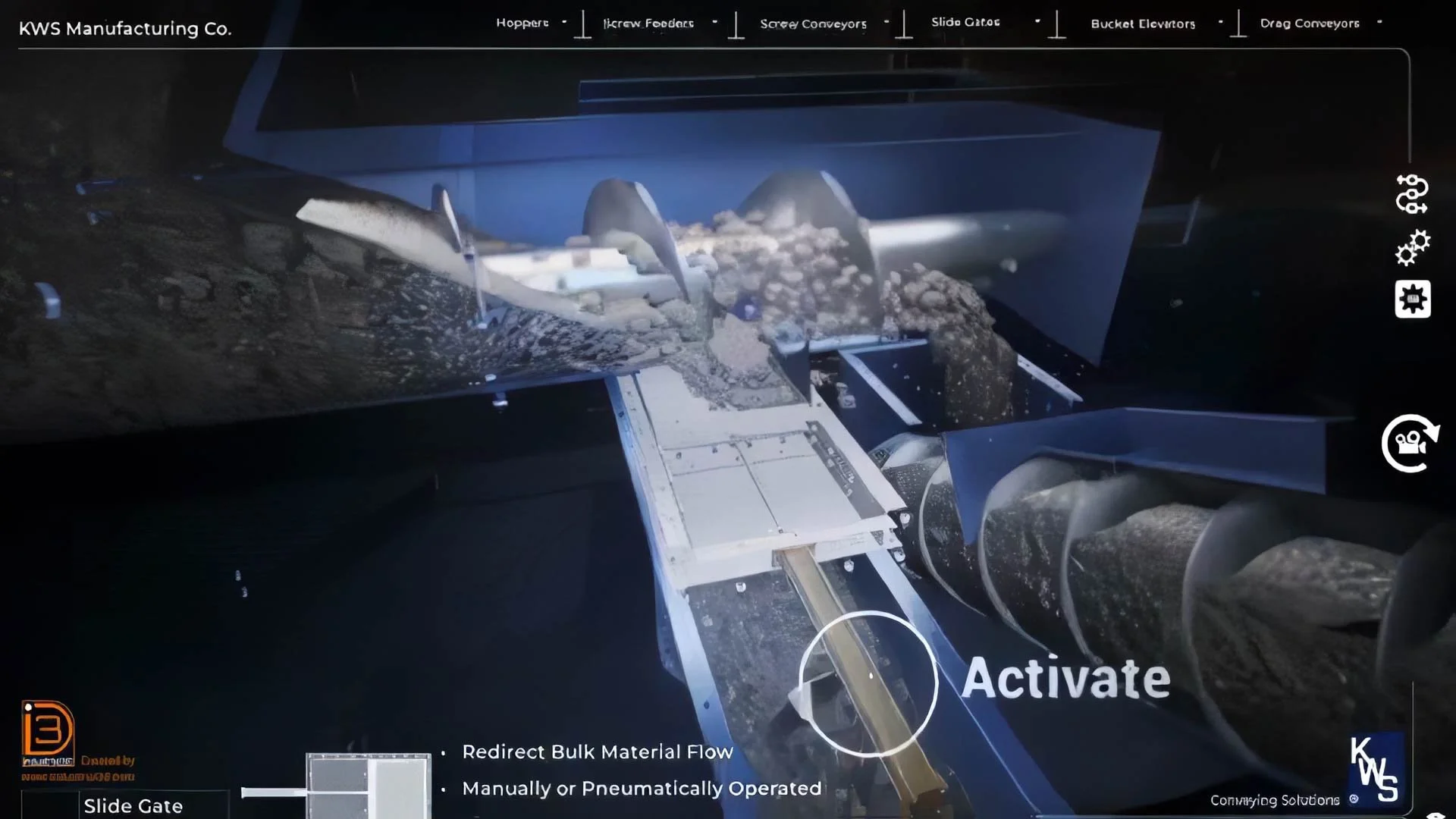This screenshot has height=819, width=1456.
Task: Click the circular Activate hotspot
Action: click(869, 682)
